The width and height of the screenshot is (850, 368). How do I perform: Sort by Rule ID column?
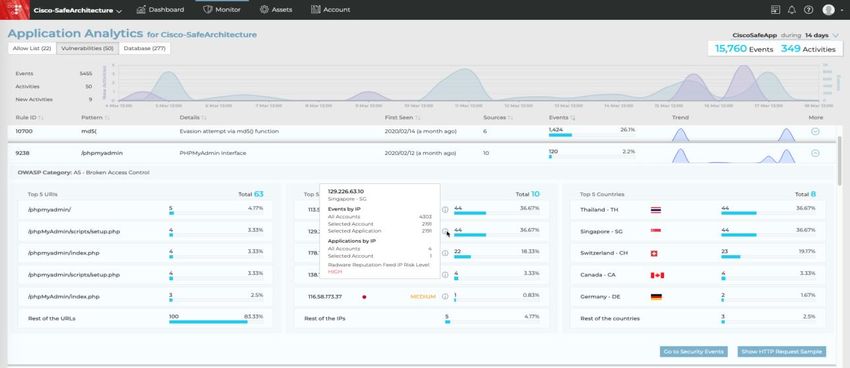pos(29,117)
